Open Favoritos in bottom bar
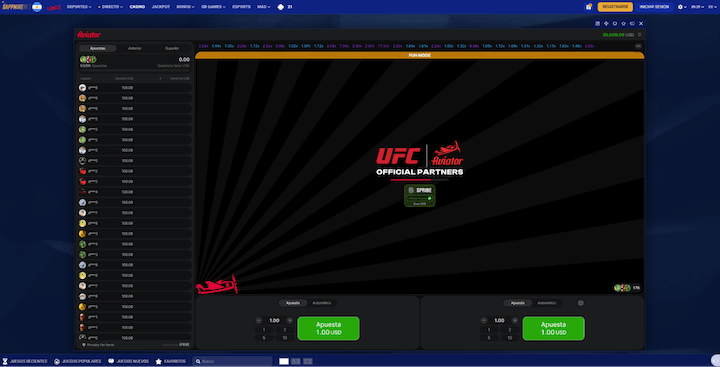Screen dimensions: 720x367 click(171, 361)
